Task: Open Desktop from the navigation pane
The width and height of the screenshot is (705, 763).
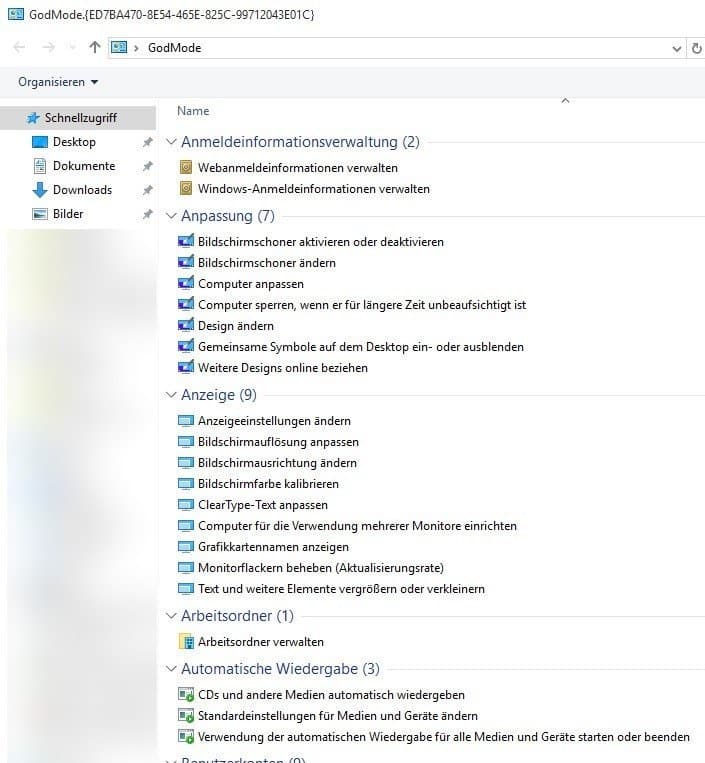Action: pos(74,142)
